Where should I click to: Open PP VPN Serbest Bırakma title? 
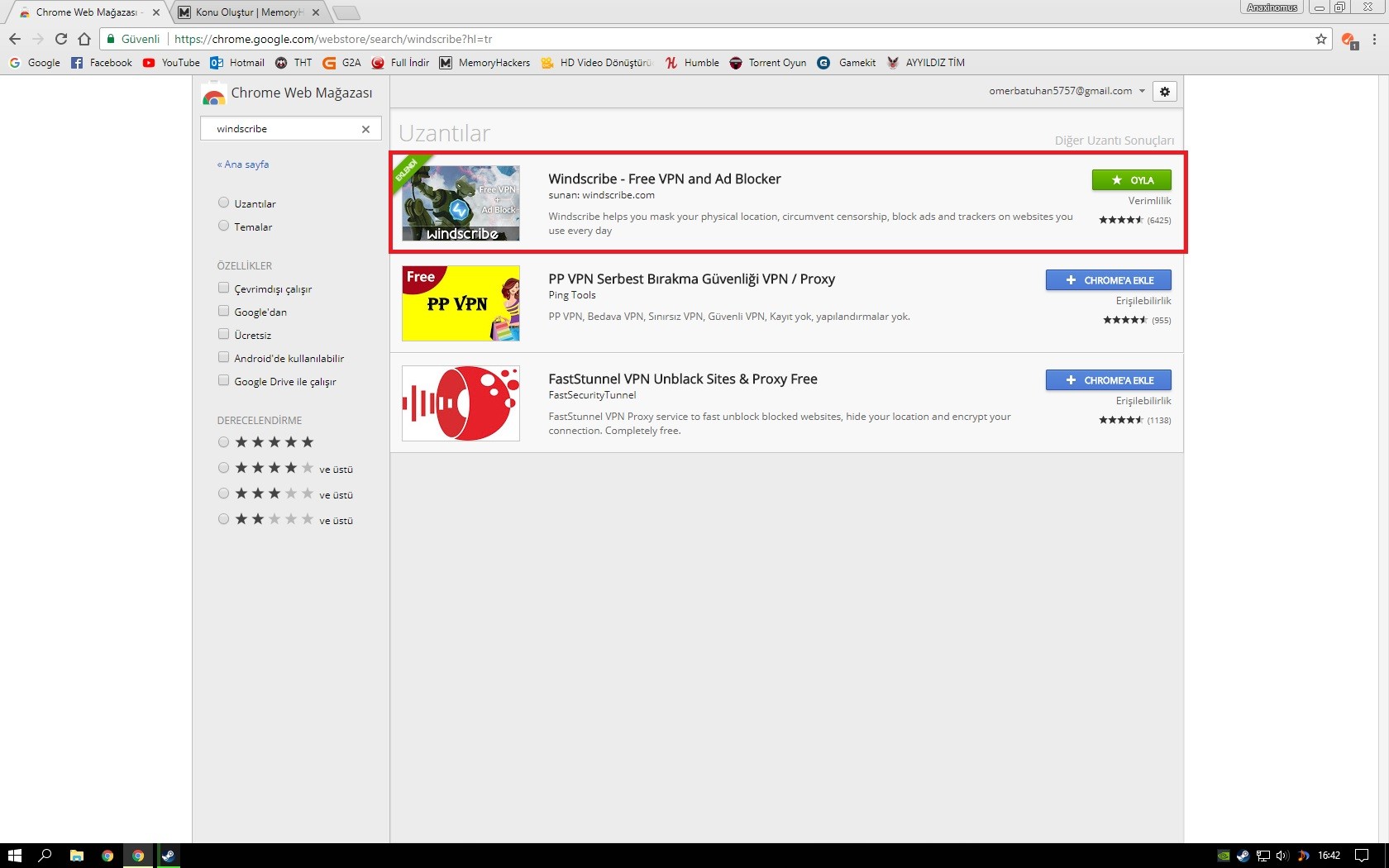click(692, 279)
